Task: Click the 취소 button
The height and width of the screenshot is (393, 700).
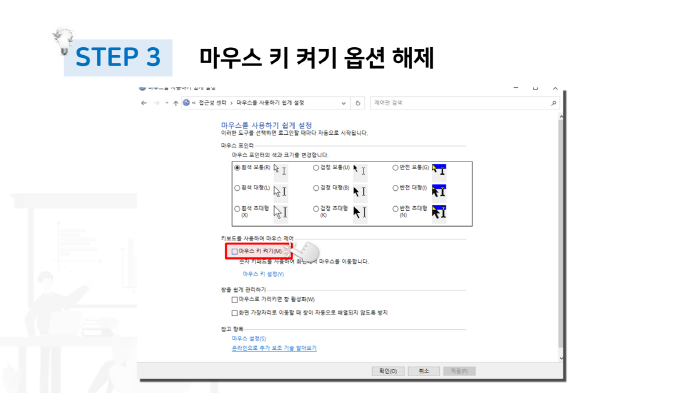Action: coord(424,371)
